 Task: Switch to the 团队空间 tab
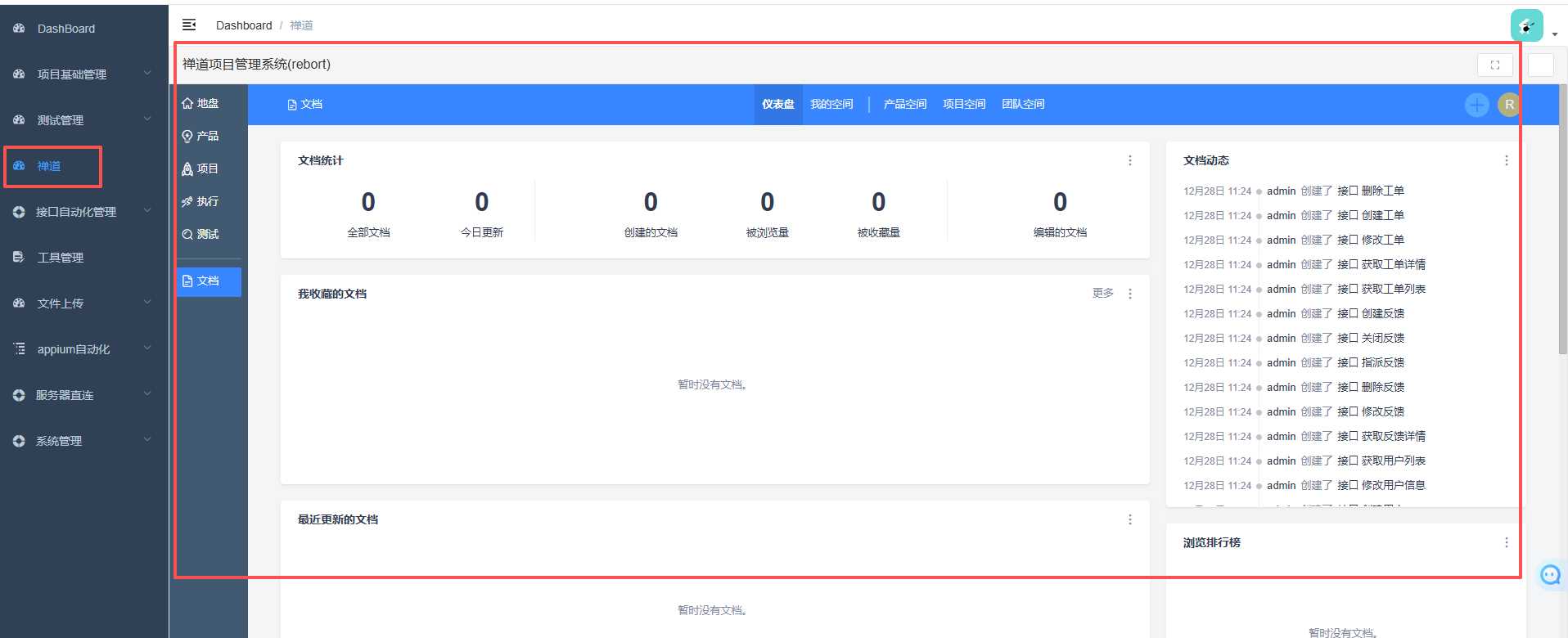point(1023,105)
